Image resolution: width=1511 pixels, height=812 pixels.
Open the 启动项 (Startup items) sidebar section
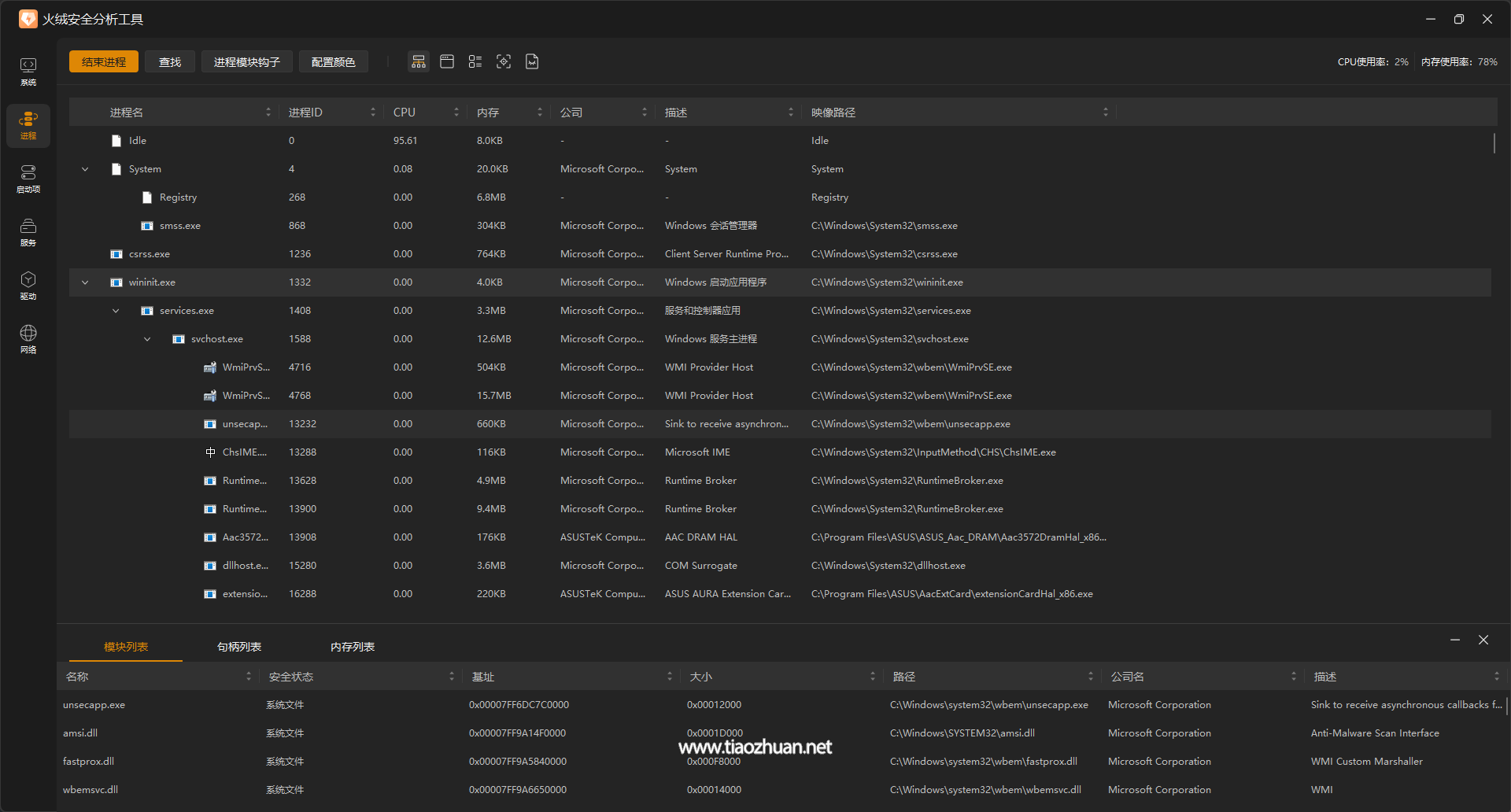28,179
